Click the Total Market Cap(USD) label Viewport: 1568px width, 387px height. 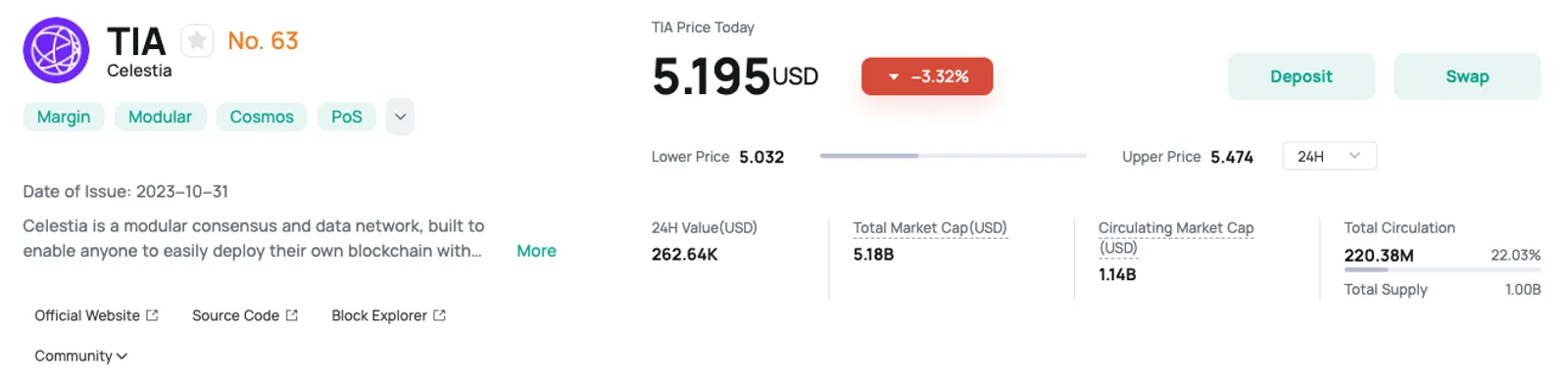click(930, 227)
